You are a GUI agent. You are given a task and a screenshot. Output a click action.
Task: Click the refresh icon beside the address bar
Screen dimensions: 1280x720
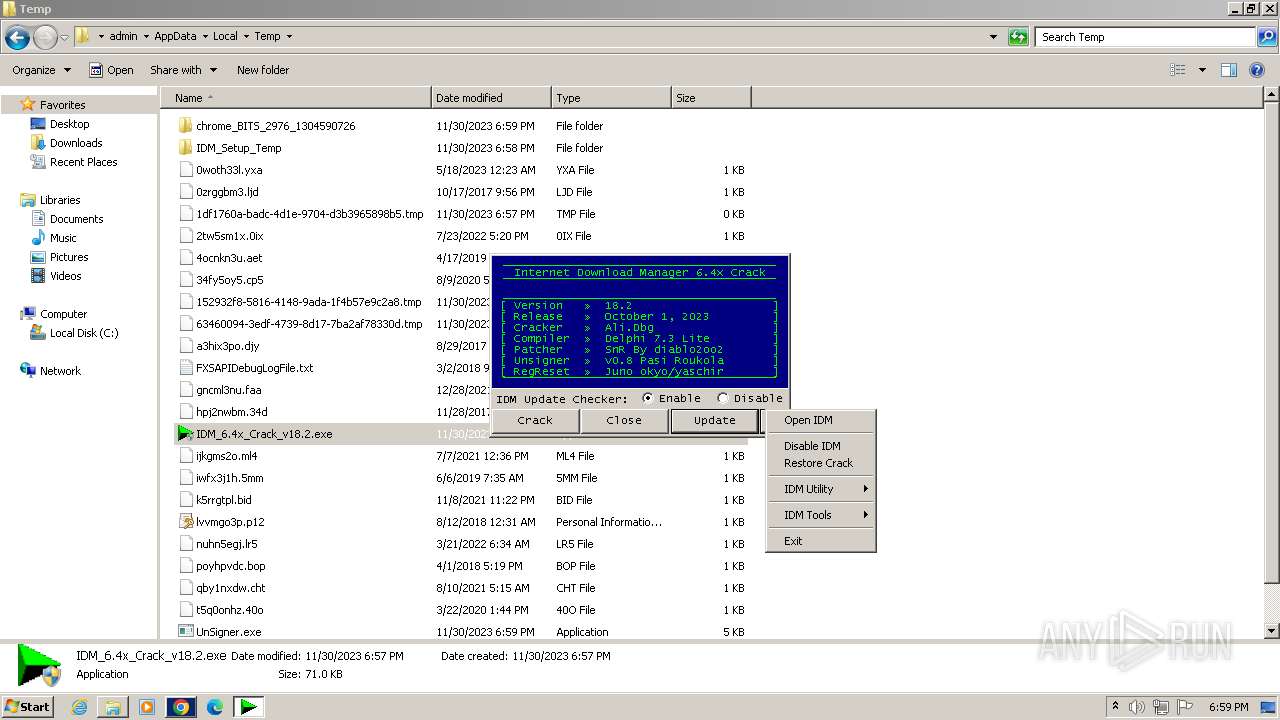pos(1018,37)
